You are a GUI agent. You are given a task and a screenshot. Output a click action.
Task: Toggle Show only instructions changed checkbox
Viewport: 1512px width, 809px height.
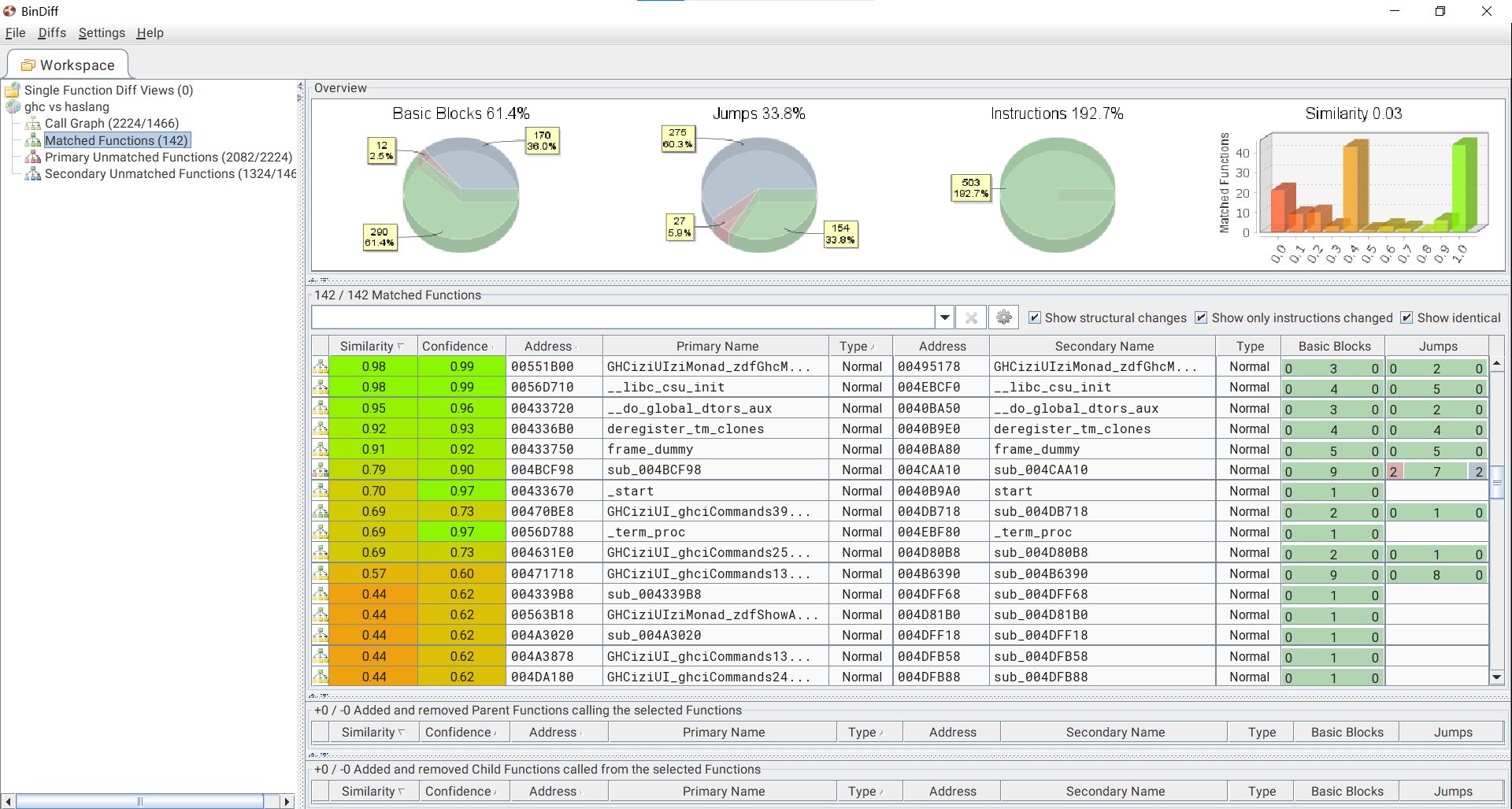(1201, 317)
